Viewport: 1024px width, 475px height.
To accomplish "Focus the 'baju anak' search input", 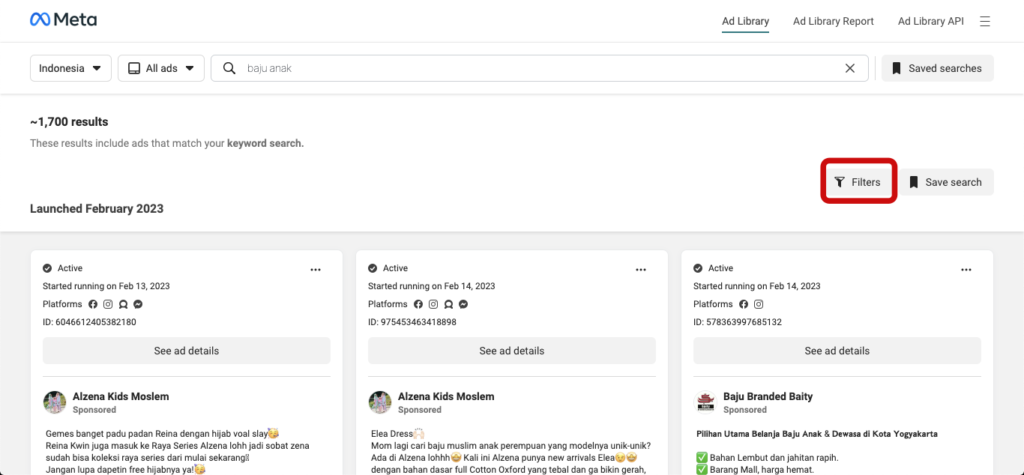I will [x=539, y=68].
